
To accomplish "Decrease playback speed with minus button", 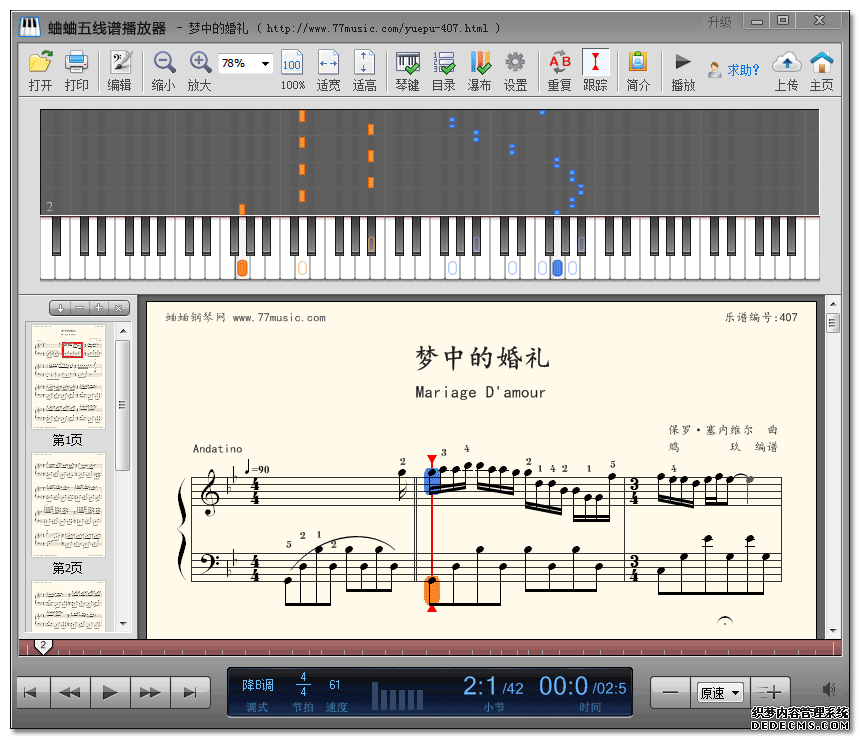I will 670,692.
